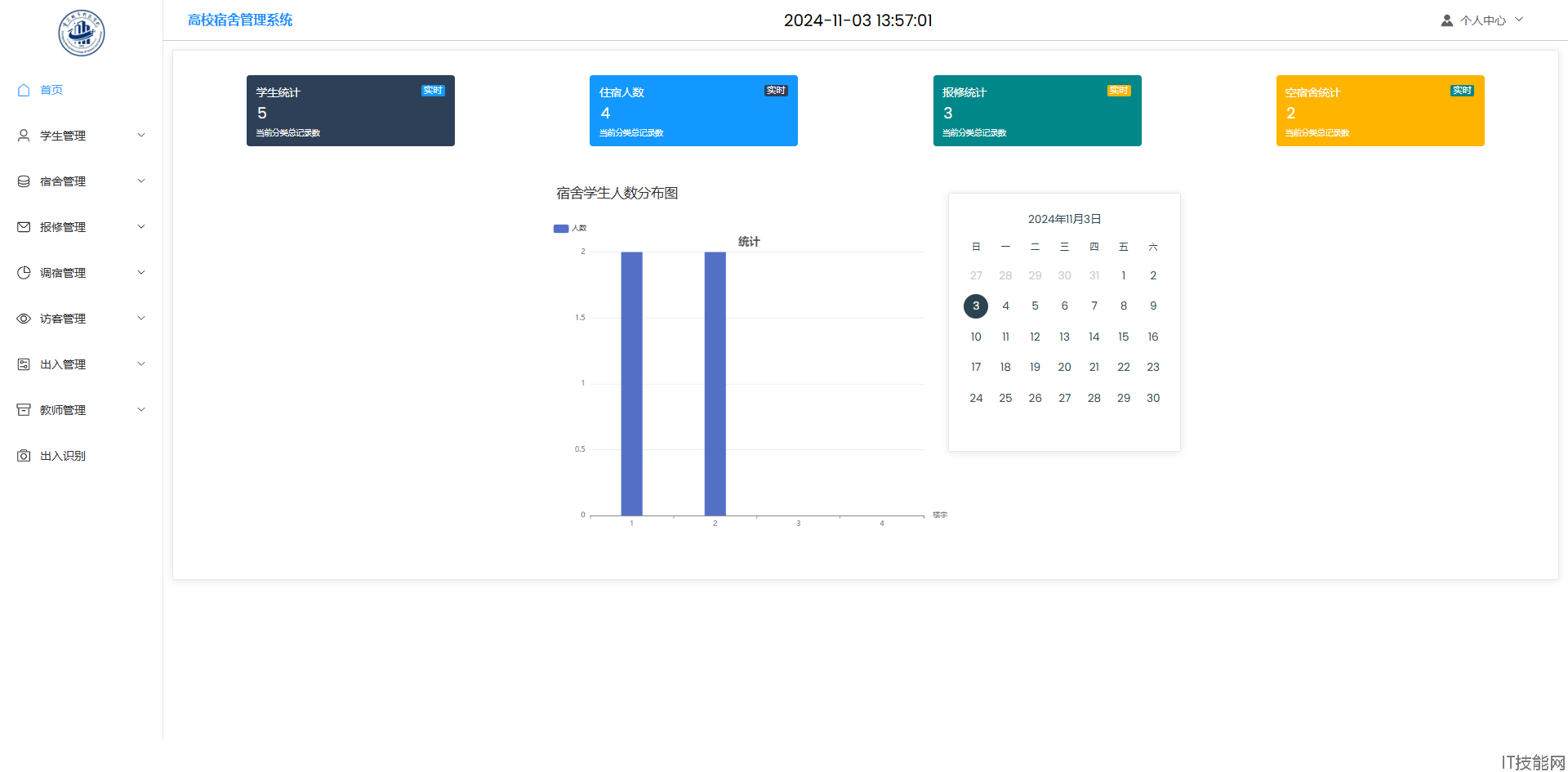The image size is (1568, 772).
Task: Click the 实时 tag on 学生统计 card
Action: coord(433,91)
